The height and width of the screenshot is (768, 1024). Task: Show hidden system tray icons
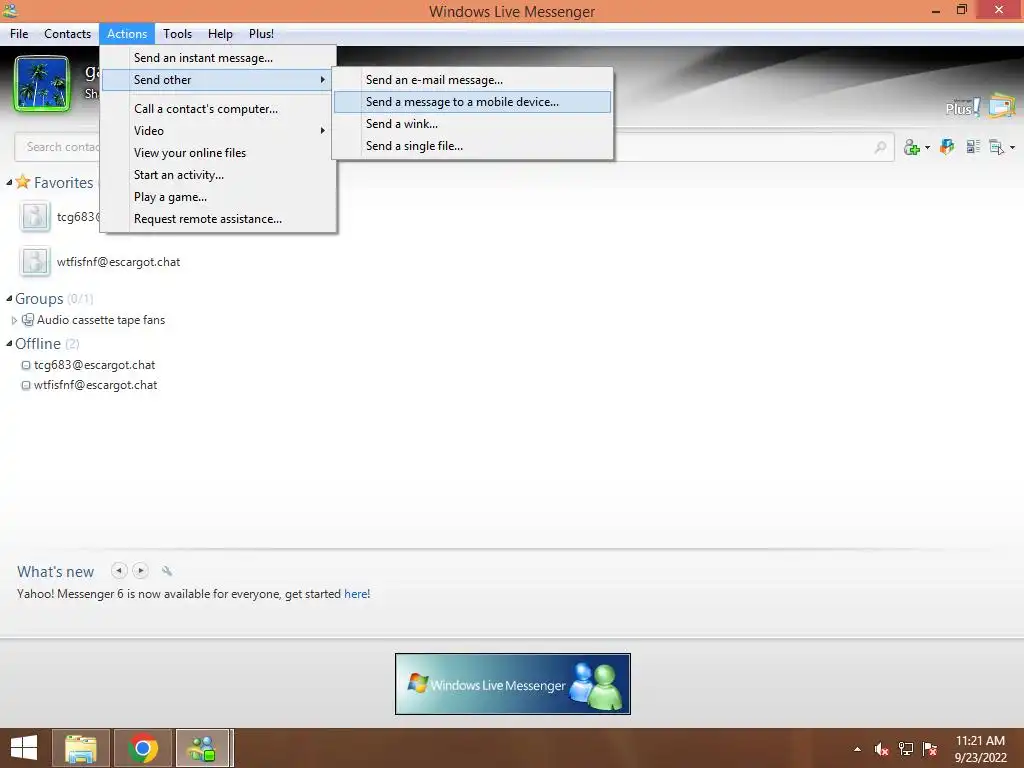[857, 749]
